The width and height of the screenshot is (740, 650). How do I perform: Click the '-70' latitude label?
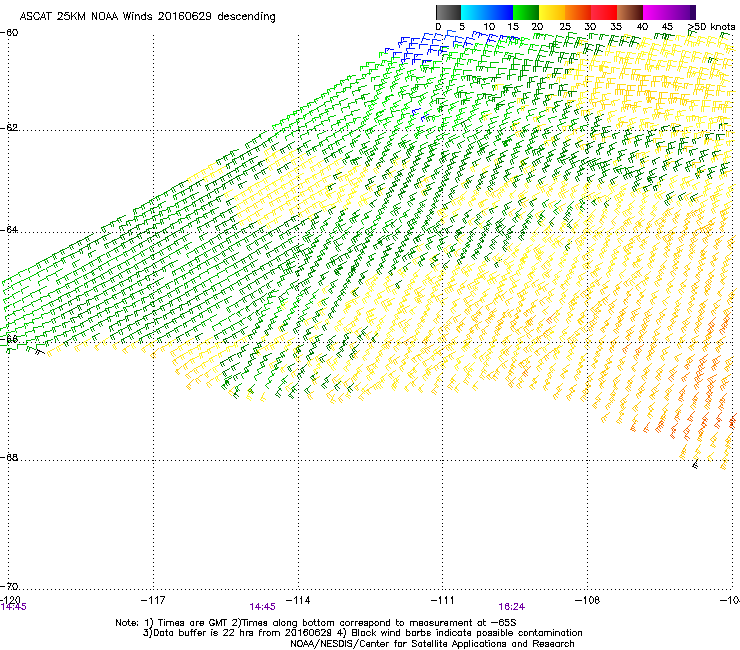pyautogui.click(x=9, y=586)
